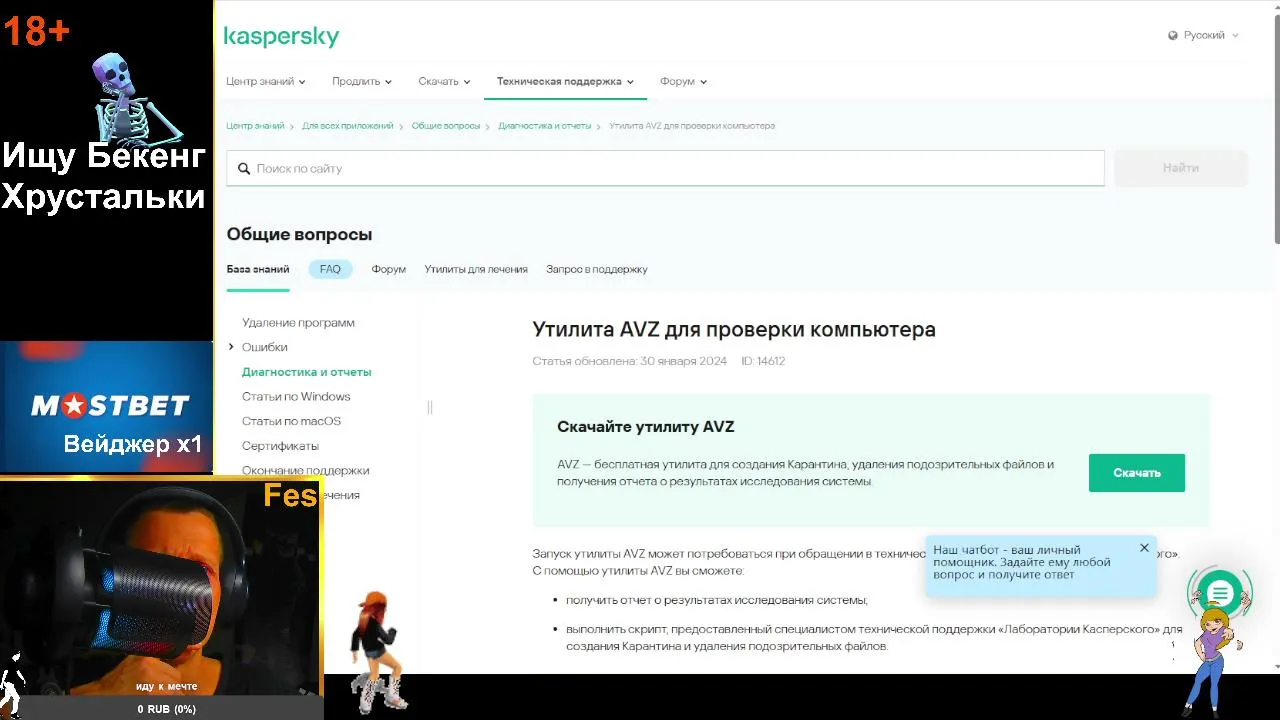Click the sidebar collapse handle
The width and height of the screenshot is (1280, 720).
[x=430, y=407]
